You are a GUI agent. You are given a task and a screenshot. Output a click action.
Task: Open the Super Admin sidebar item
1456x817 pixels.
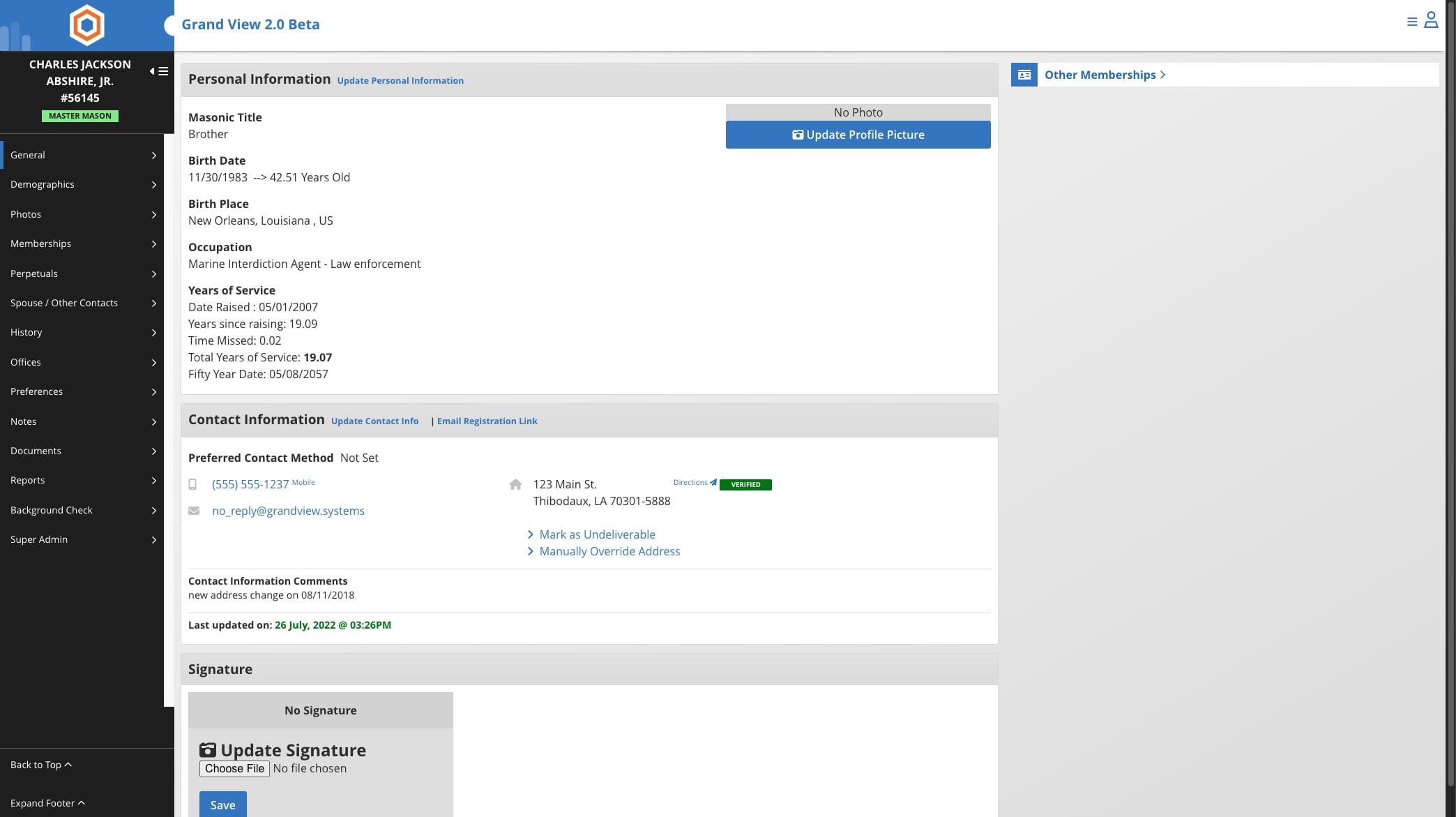[82, 539]
